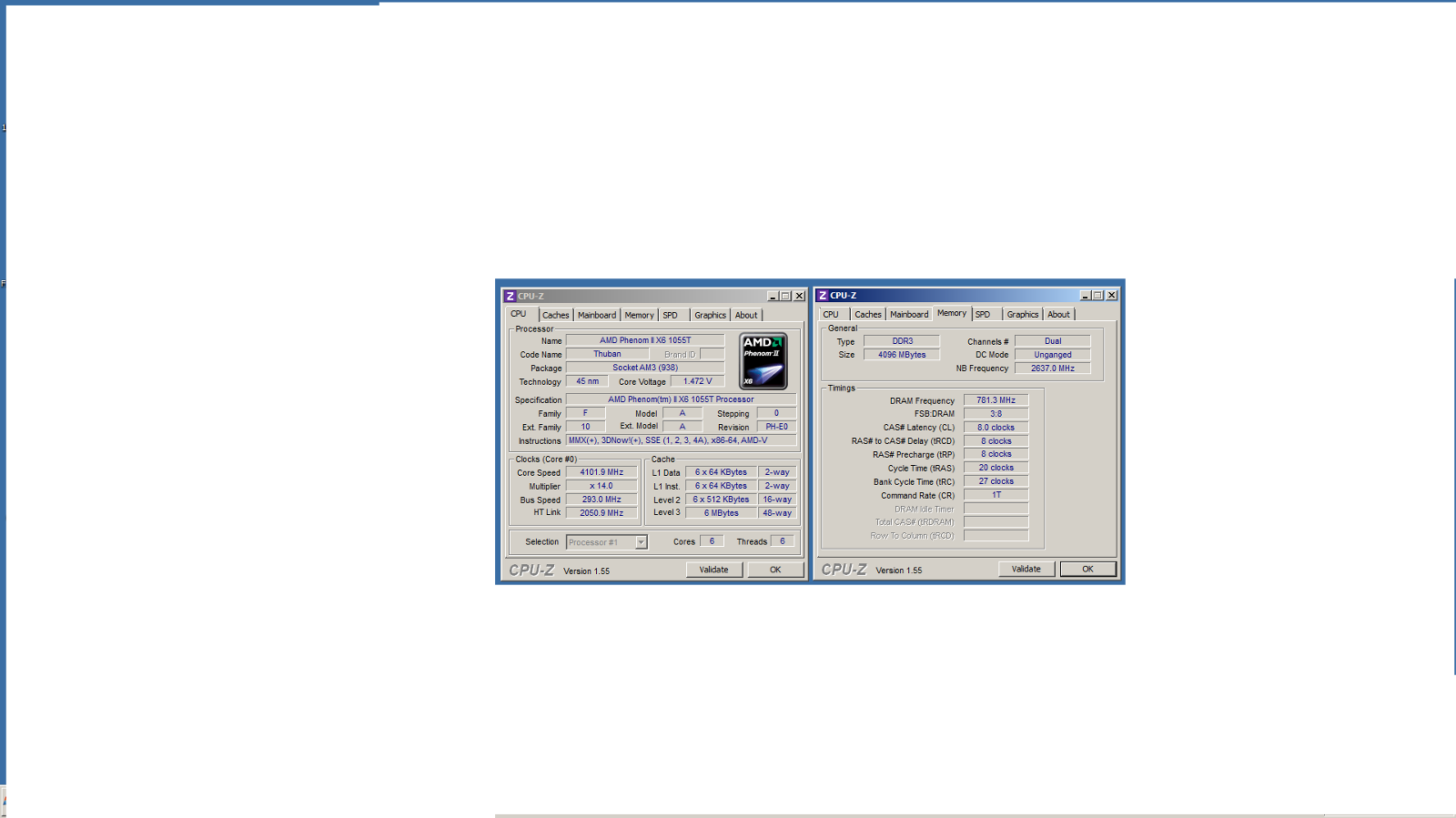This screenshot has width=1456, height=818.
Task: Switch to Memory tab in left CPU-Z window
Action: pos(639,315)
